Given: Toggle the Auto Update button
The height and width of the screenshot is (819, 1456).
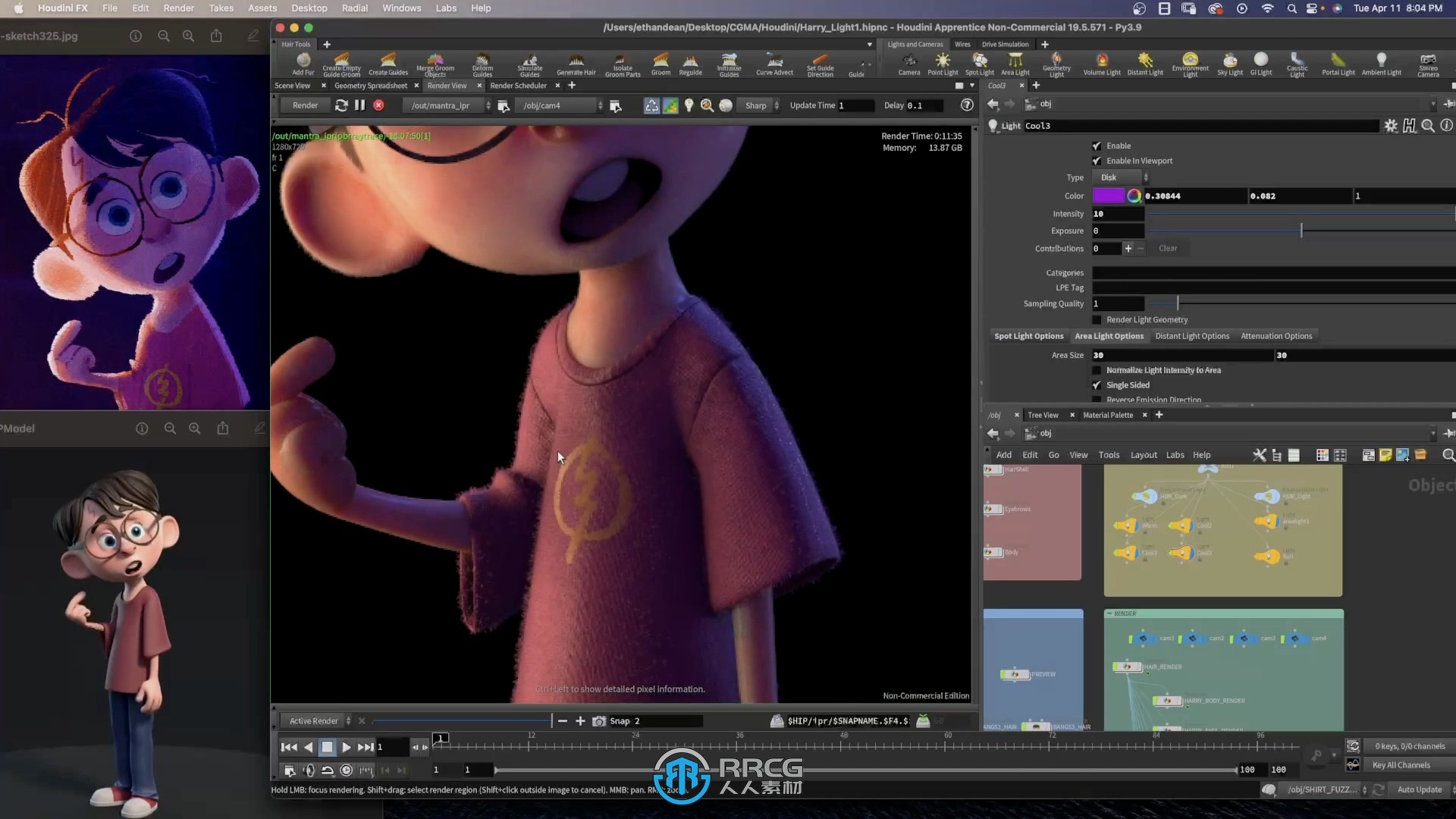Looking at the screenshot, I should coord(1420,789).
